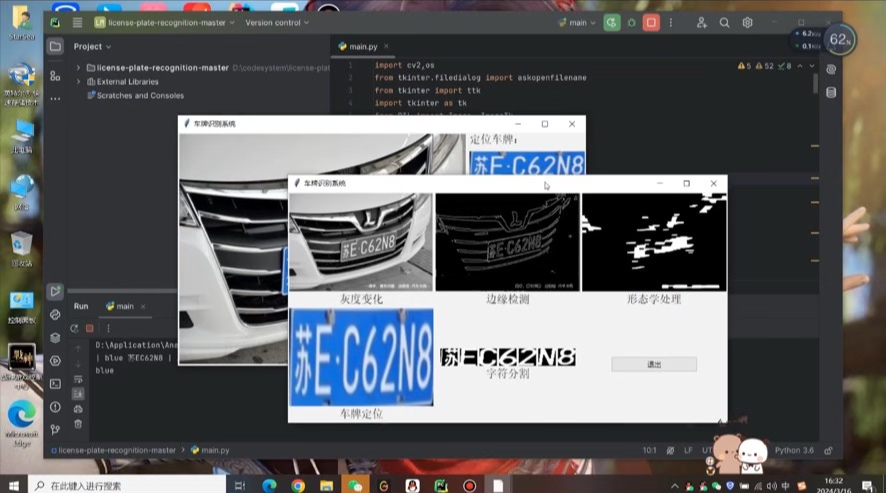Open More Actions dots in top toolbar
Screen dimensions: 886x493
(x=671, y=23)
